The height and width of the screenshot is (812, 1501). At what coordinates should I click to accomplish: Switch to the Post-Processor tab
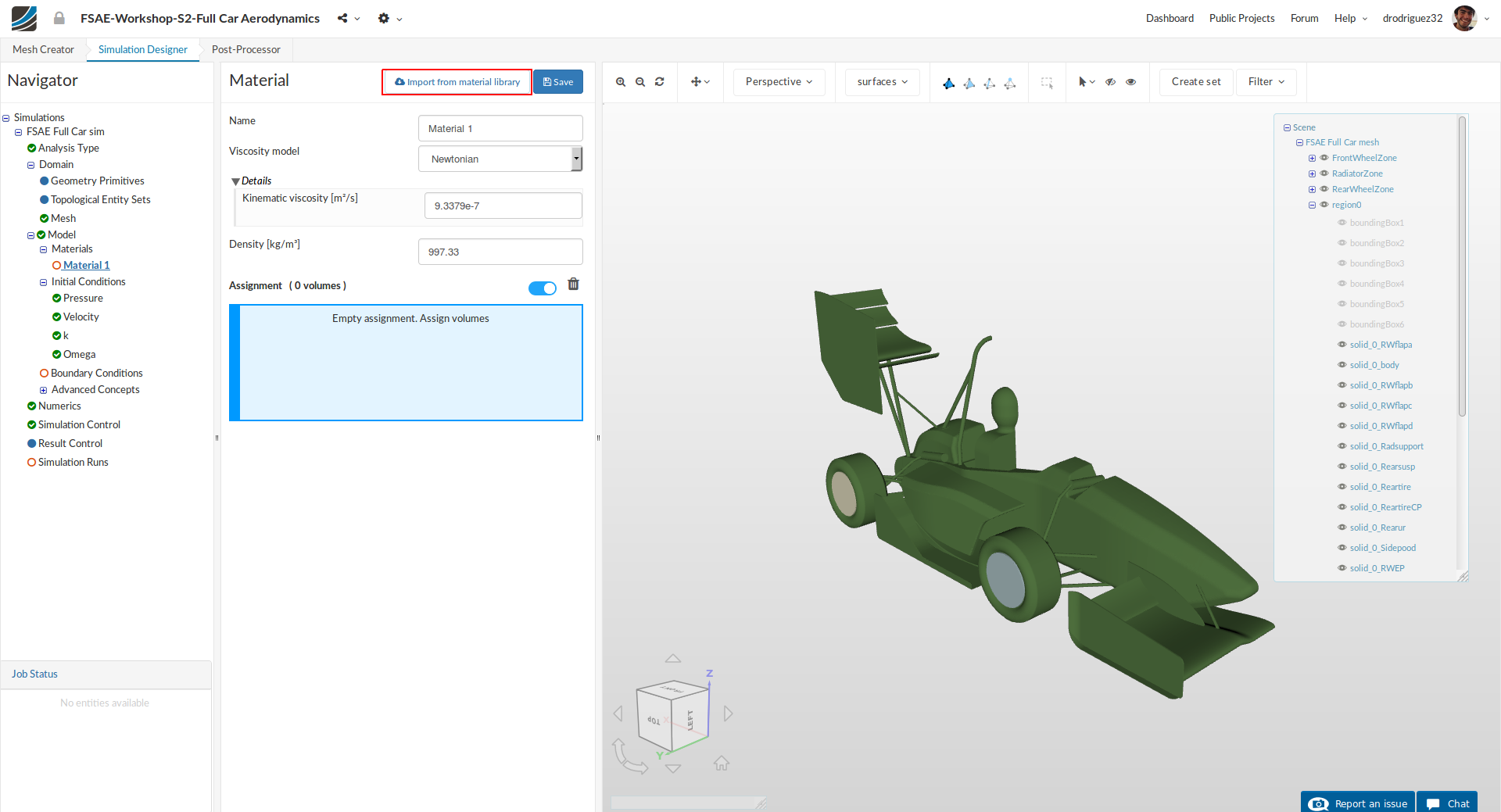[245, 49]
